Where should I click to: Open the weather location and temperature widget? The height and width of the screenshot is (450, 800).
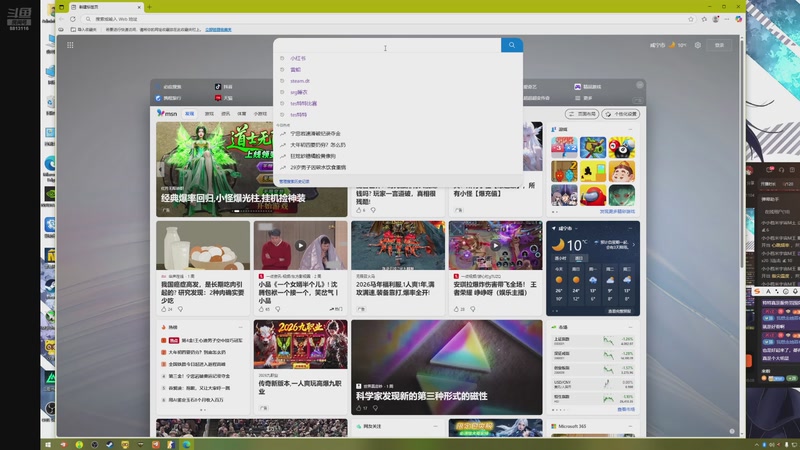click(668, 45)
